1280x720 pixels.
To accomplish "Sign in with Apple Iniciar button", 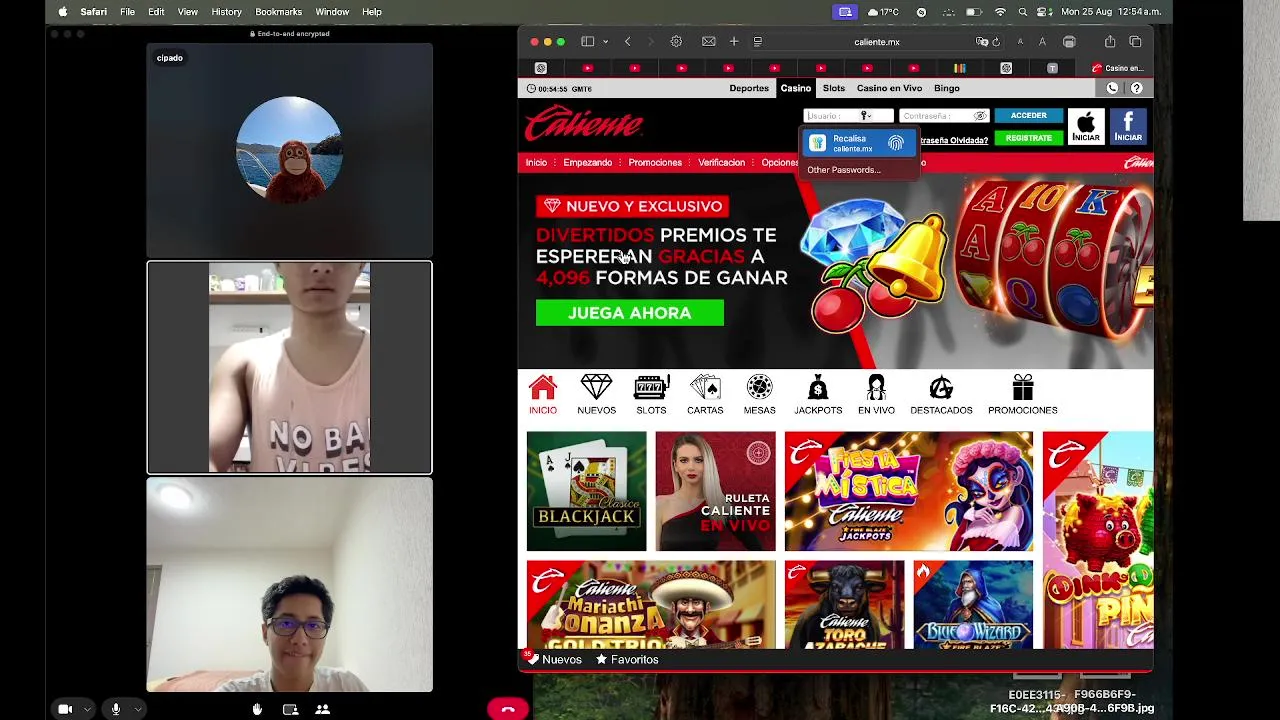I will [x=1086, y=127].
